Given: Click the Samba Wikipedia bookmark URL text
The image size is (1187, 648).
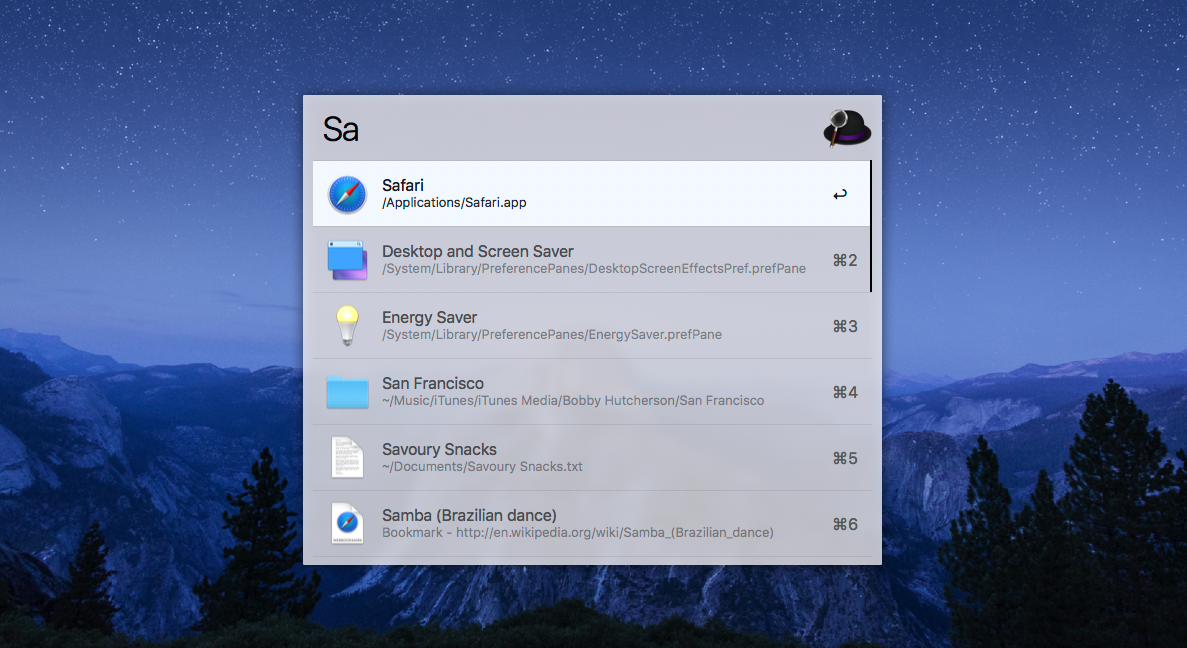Looking at the screenshot, I should (578, 532).
